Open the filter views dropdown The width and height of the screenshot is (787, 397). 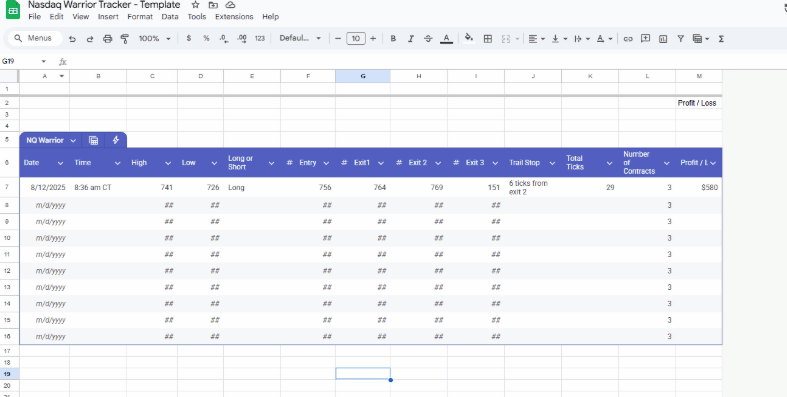(700, 39)
